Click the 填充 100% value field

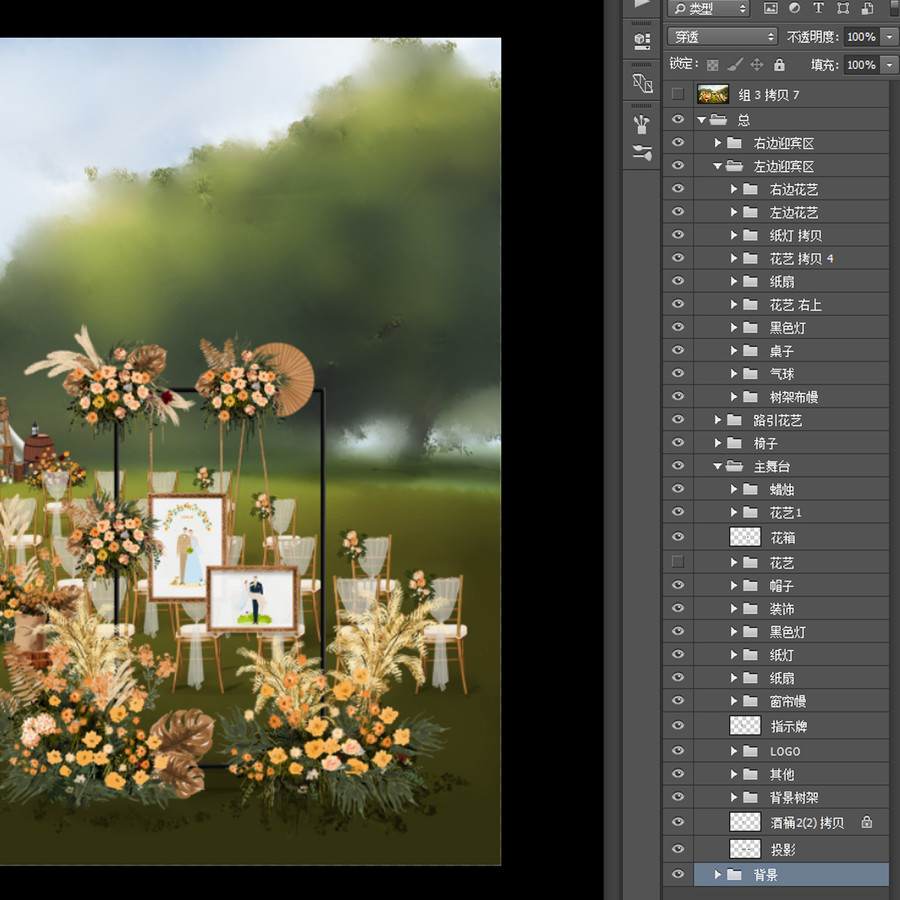pyautogui.click(x=862, y=65)
